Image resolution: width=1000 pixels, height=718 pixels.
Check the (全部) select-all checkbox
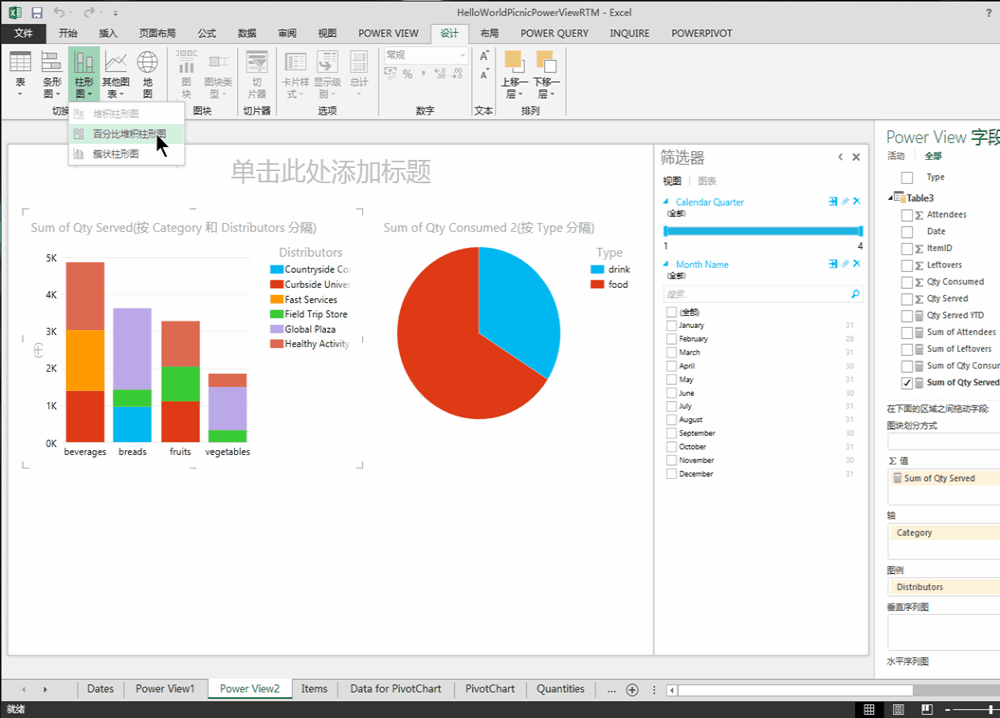pos(671,312)
